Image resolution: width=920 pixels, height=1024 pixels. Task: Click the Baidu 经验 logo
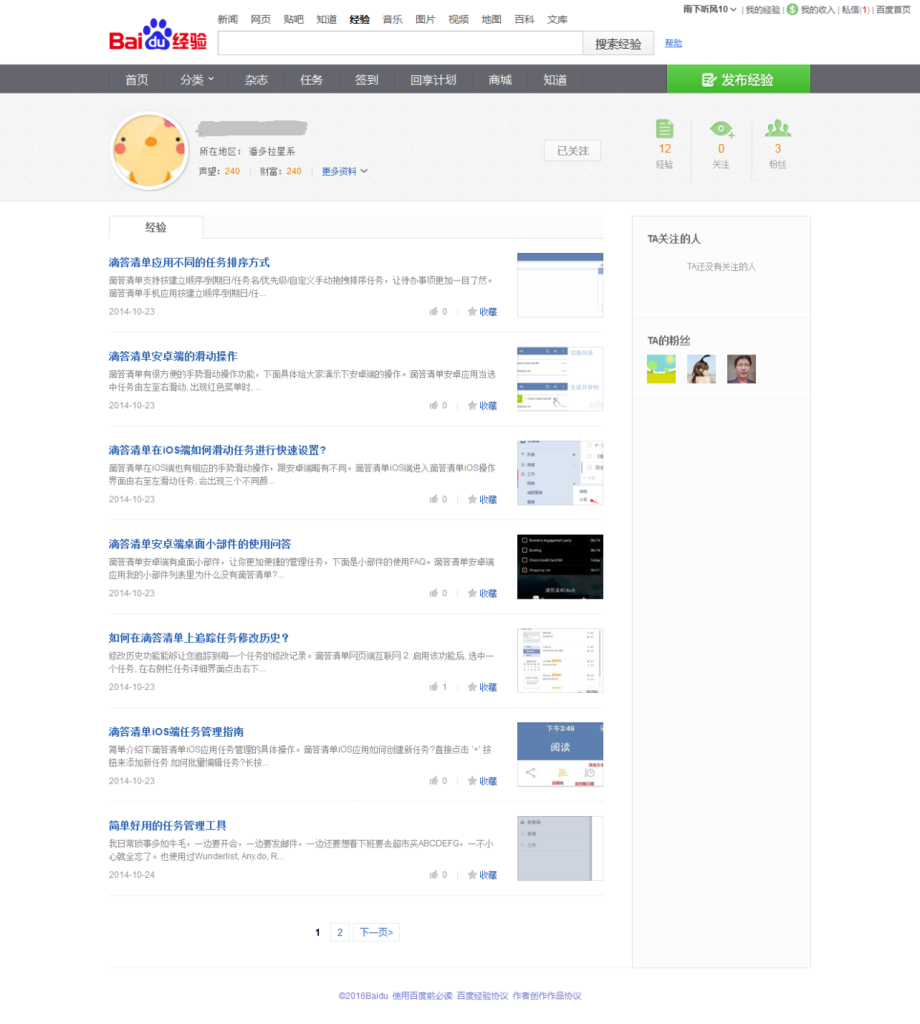pos(158,36)
